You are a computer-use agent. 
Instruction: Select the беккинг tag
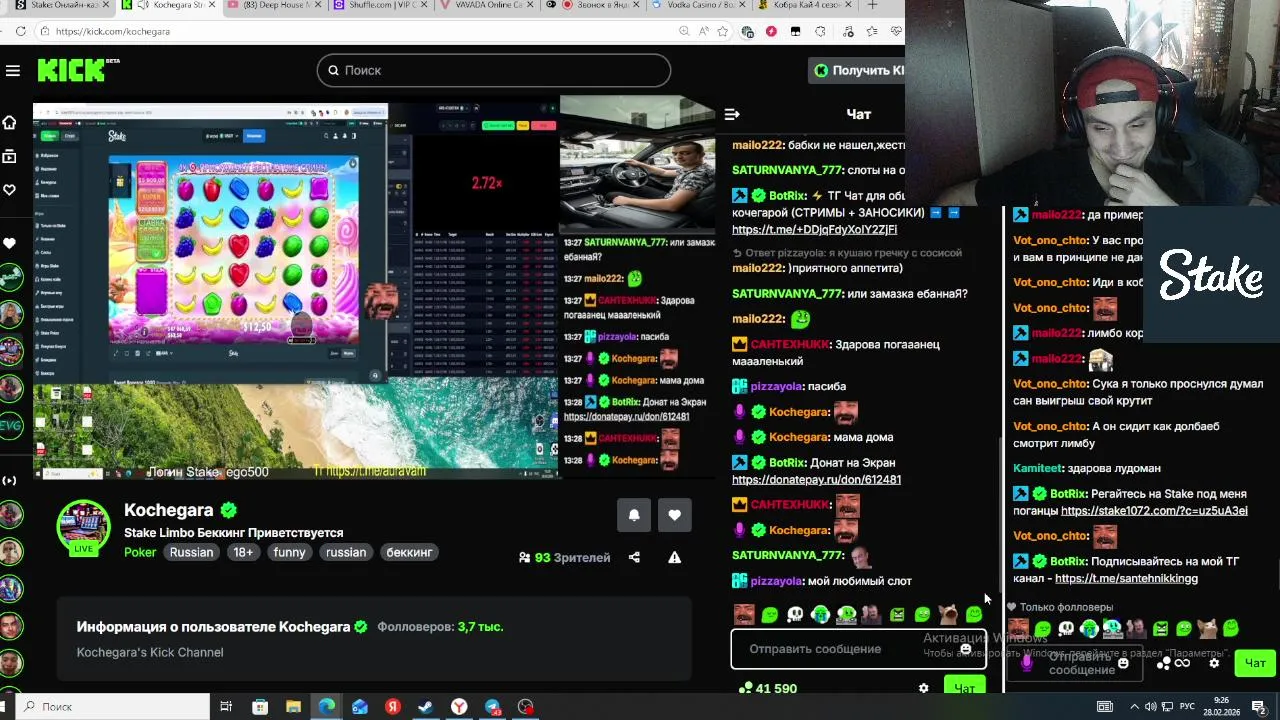[409, 552]
